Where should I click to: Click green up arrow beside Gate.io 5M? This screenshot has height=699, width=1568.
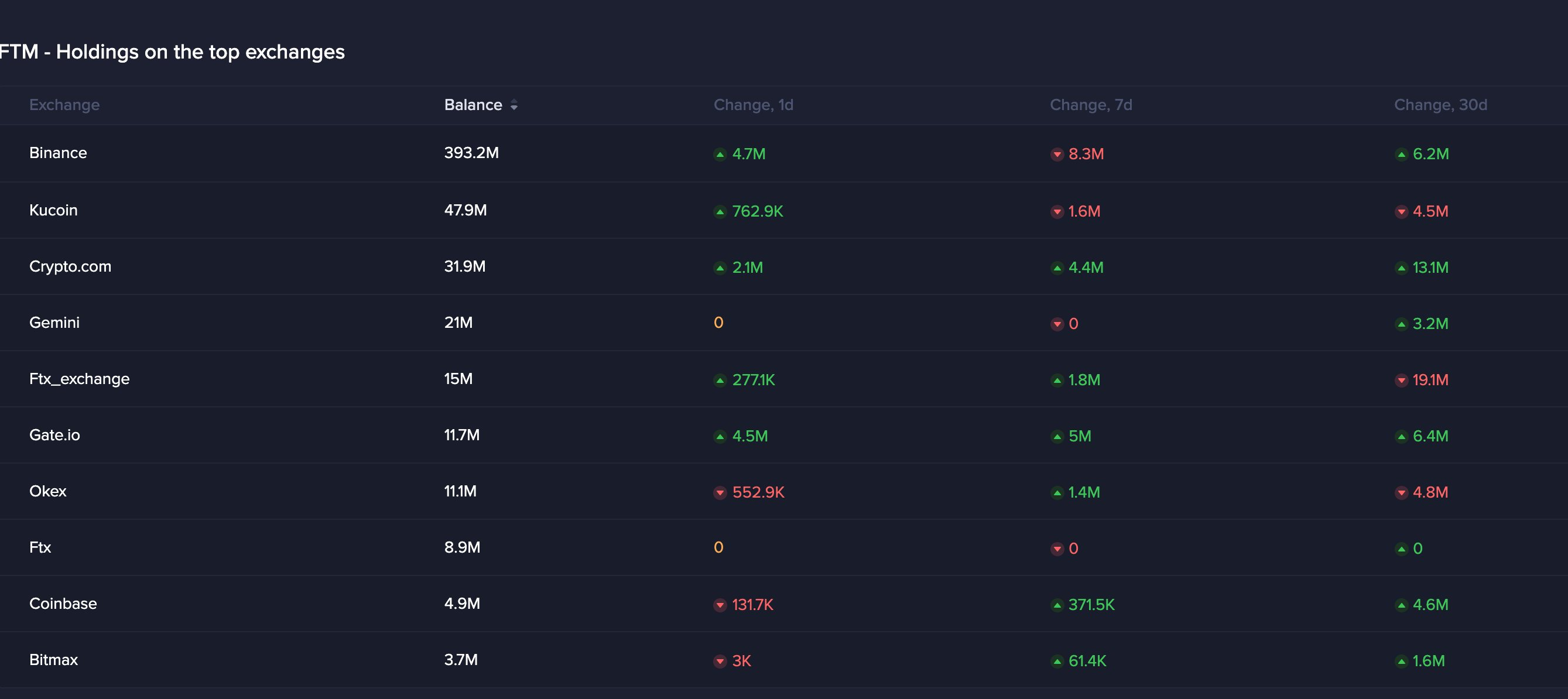(x=1057, y=437)
